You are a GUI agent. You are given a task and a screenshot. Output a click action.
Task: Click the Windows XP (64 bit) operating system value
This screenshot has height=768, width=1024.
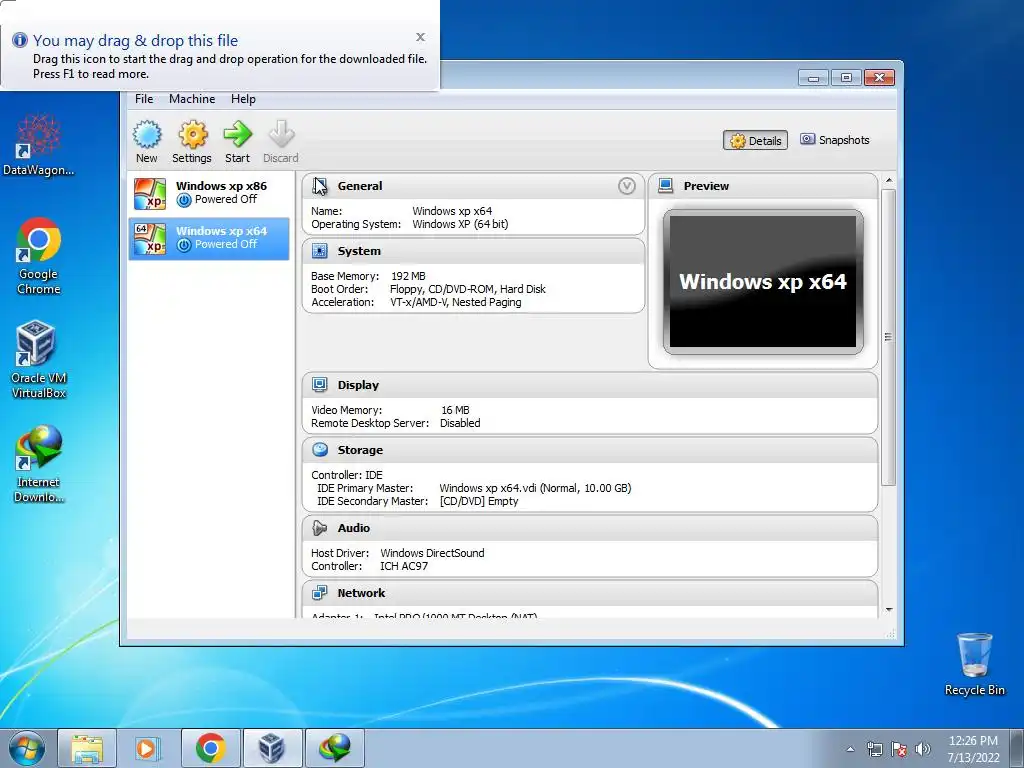click(460, 224)
